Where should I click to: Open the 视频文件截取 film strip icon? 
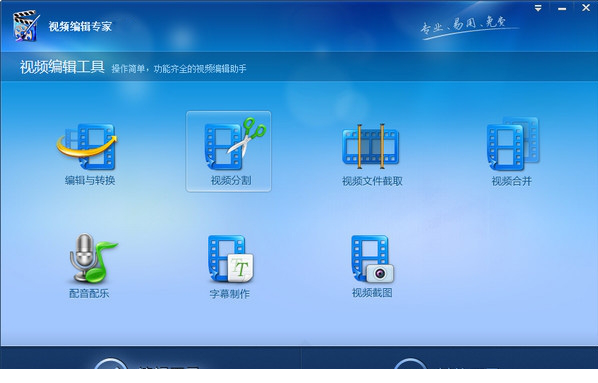[x=370, y=146]
